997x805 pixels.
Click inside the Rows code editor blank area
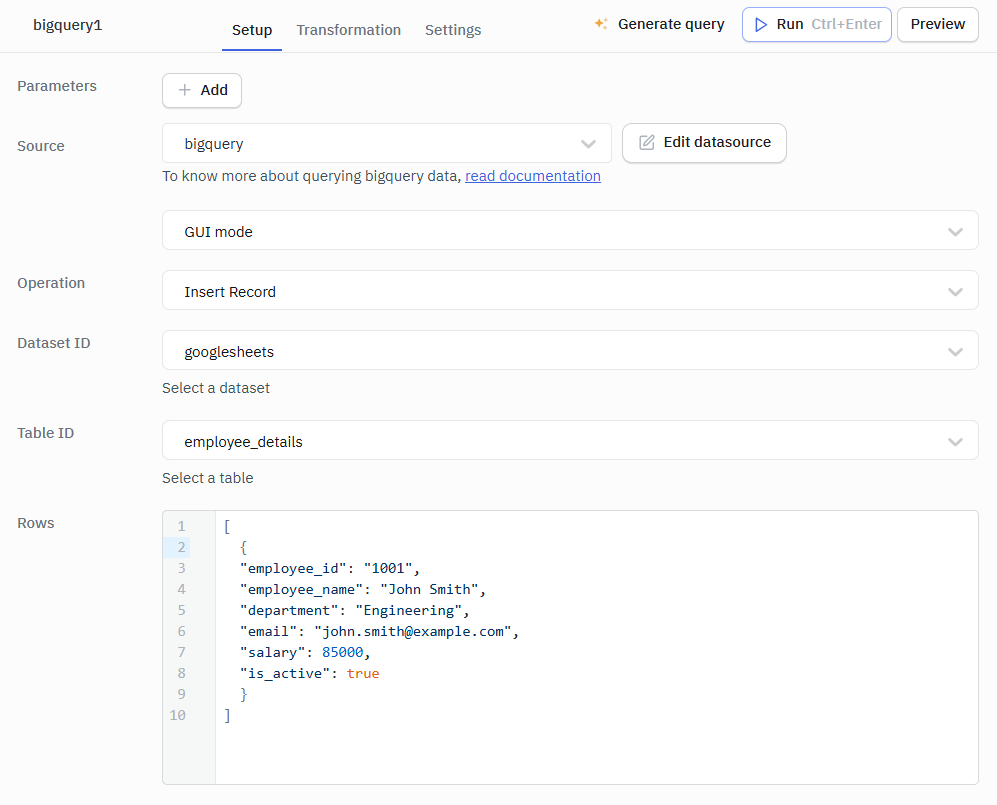pyautogui.click(x=596, y=753)
